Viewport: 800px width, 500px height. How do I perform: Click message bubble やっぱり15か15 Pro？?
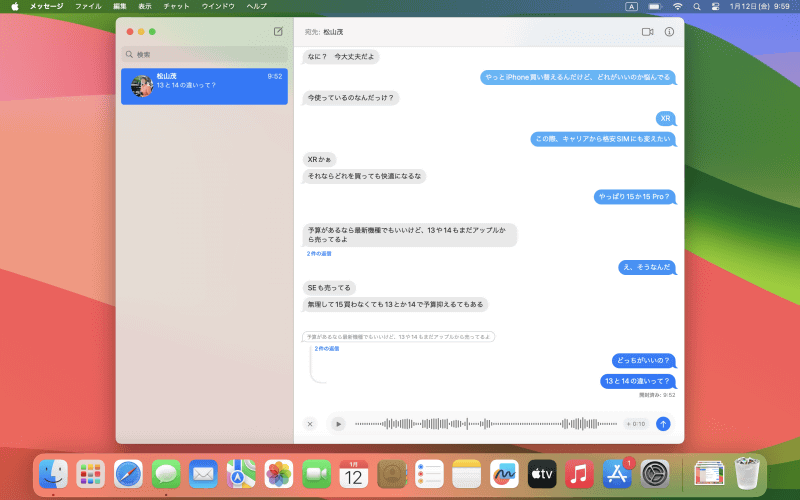coord(634,197)
